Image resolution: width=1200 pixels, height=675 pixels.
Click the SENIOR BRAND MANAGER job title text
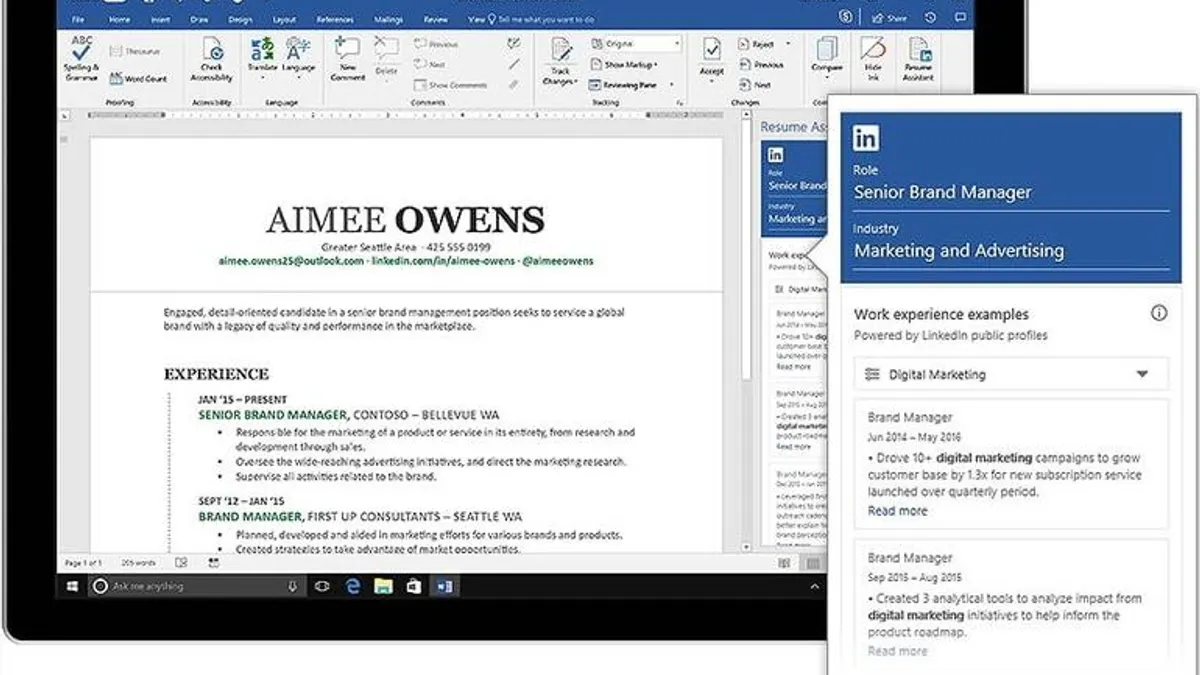coord(272,415)
